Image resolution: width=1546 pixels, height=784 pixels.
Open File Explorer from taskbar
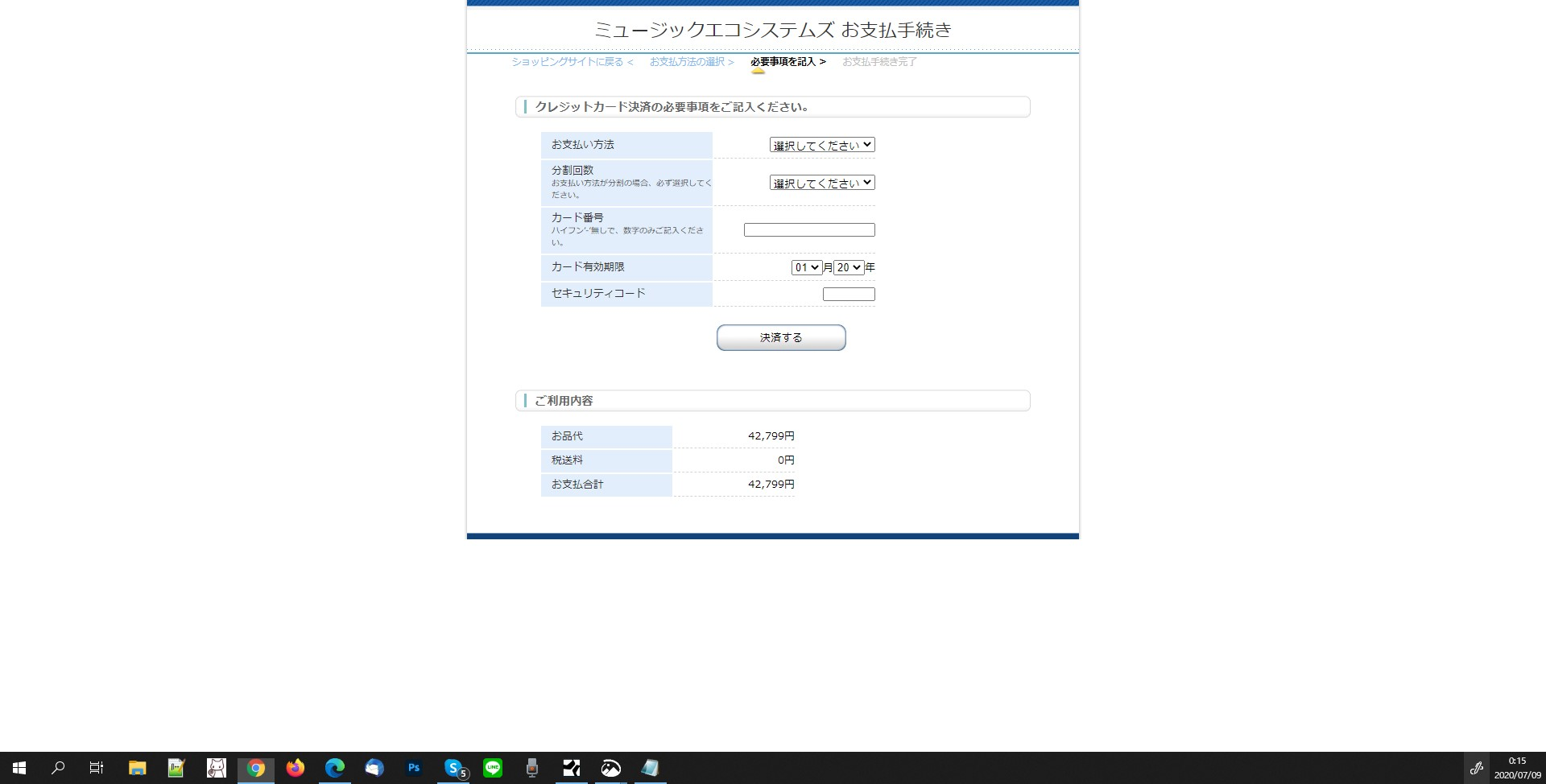137,768
